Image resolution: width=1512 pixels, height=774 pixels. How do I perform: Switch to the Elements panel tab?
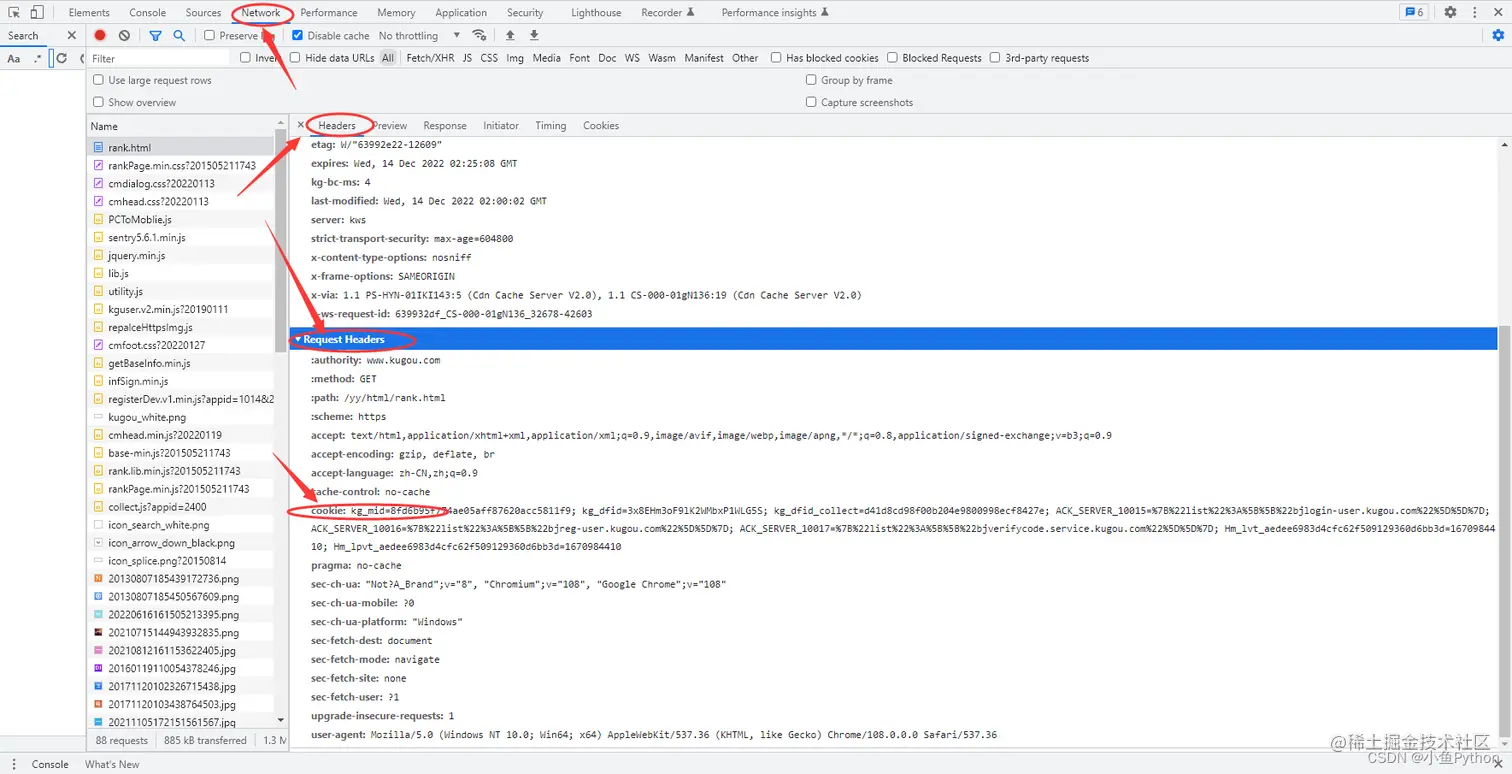coord(89,13)
